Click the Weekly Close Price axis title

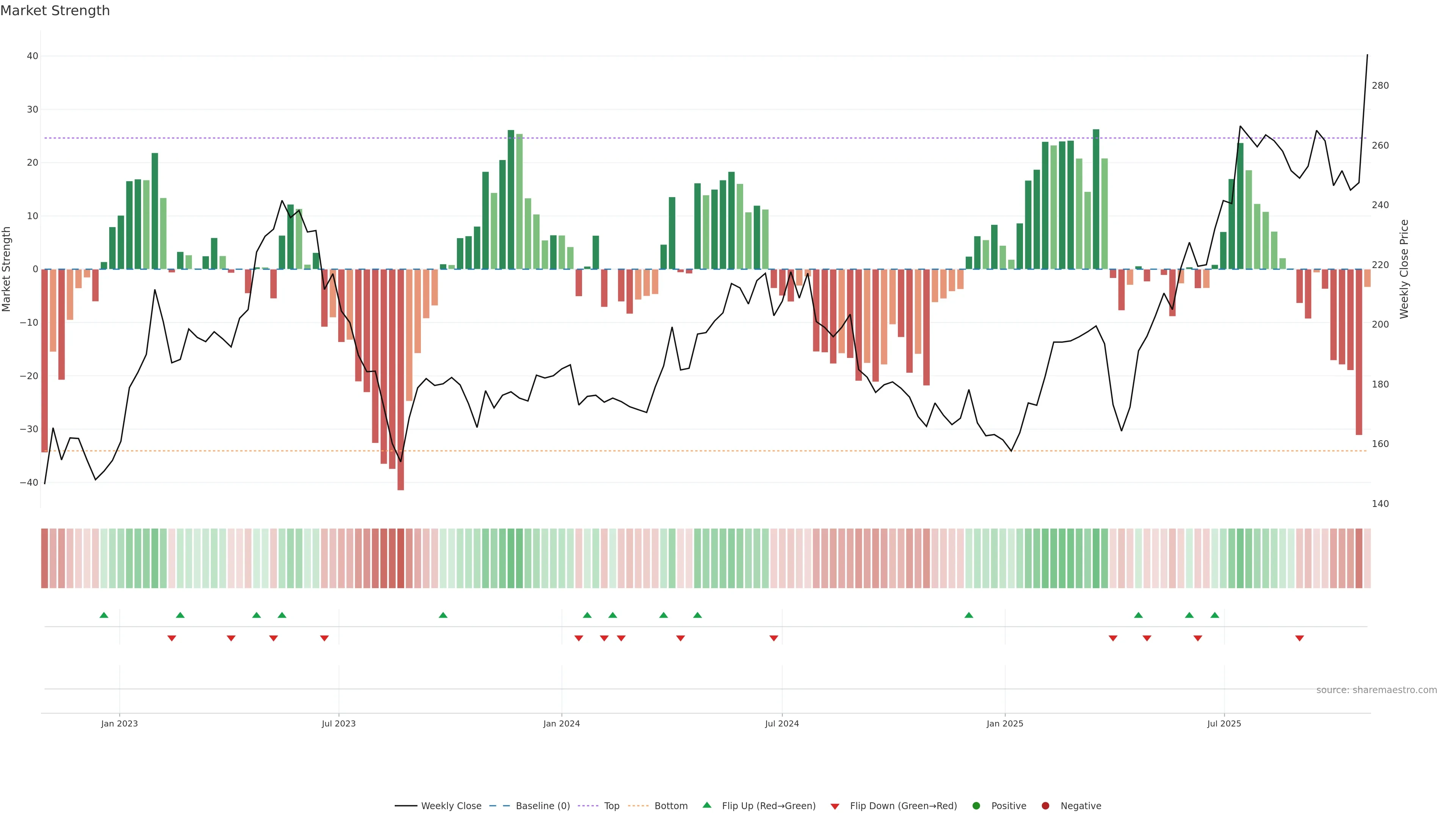coord(1404,269)
